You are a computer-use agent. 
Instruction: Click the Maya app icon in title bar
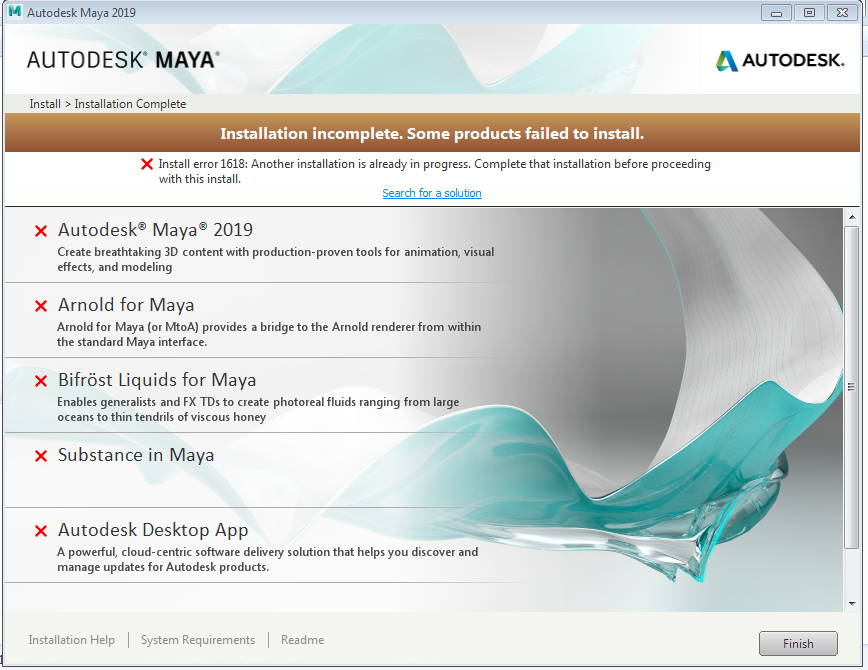pos(15,12)
